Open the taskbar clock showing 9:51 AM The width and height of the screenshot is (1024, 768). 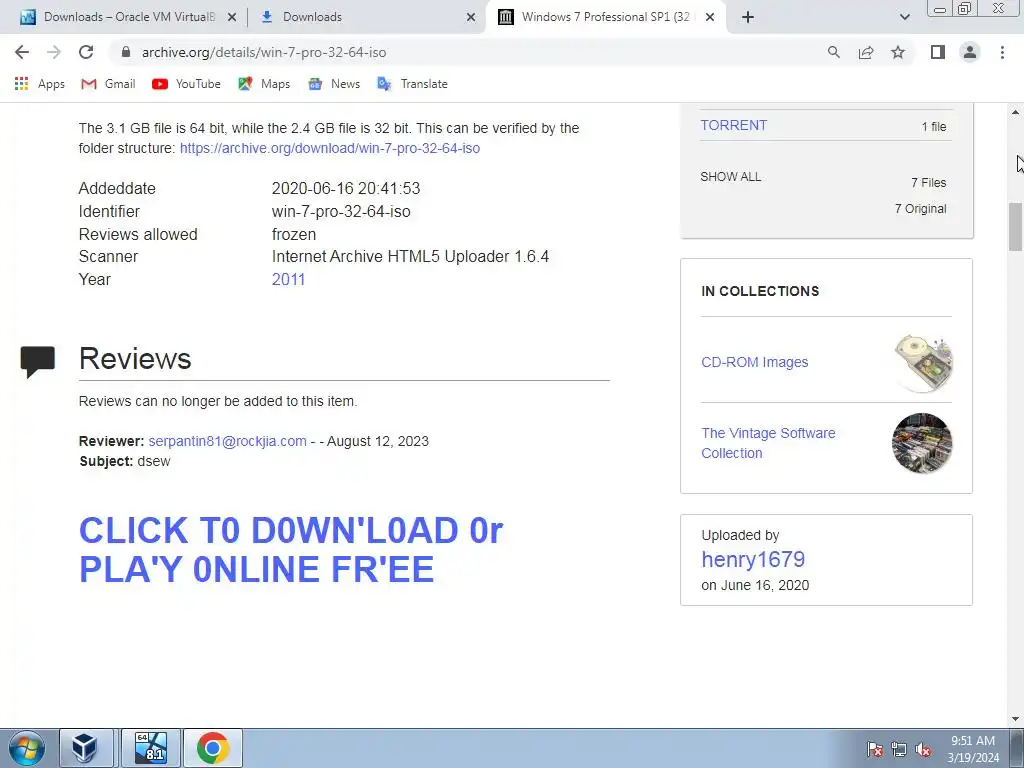pyautogui.click(x=973, y=749)
